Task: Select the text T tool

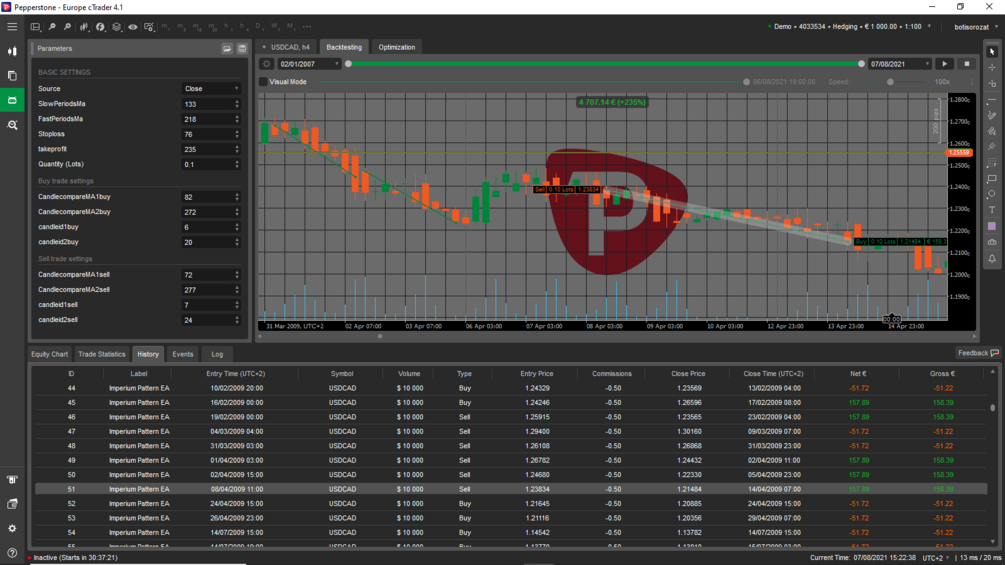Action: pos(992,210)
